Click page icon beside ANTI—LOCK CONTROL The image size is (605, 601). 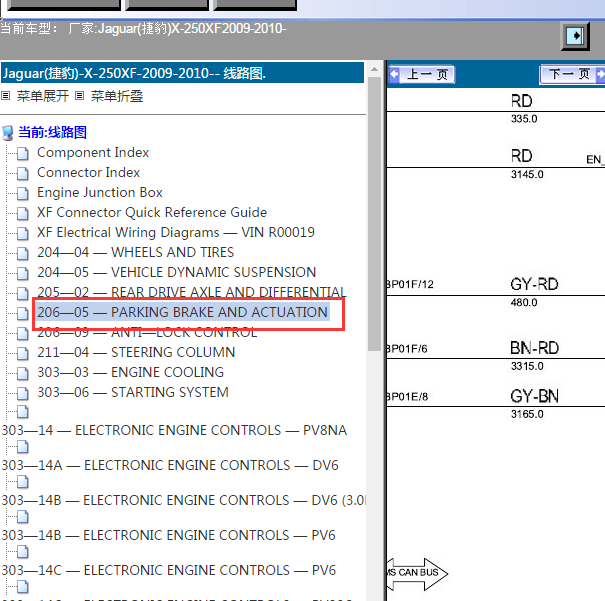[23, 334]
